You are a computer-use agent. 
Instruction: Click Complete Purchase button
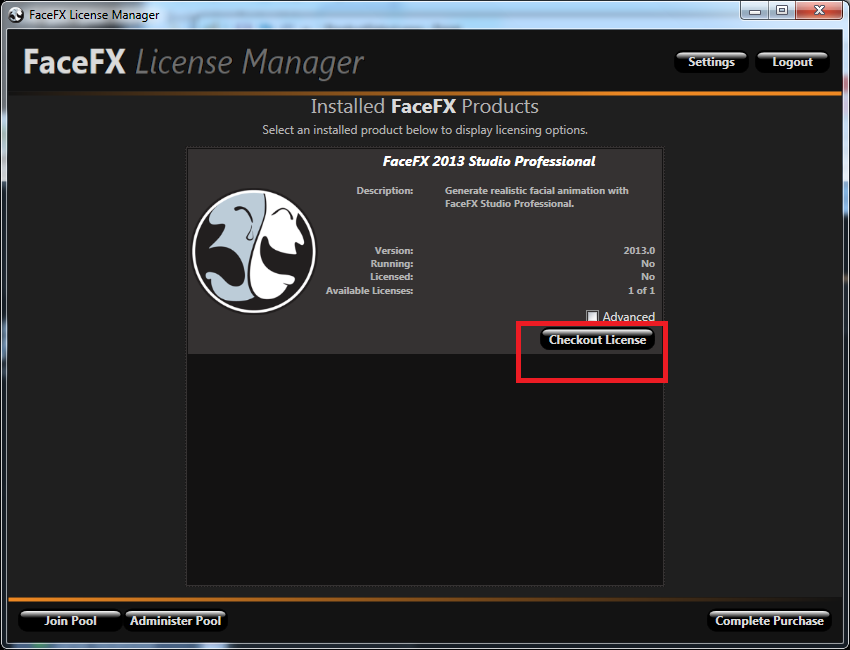pyautogui.click(x=769, y=620)
